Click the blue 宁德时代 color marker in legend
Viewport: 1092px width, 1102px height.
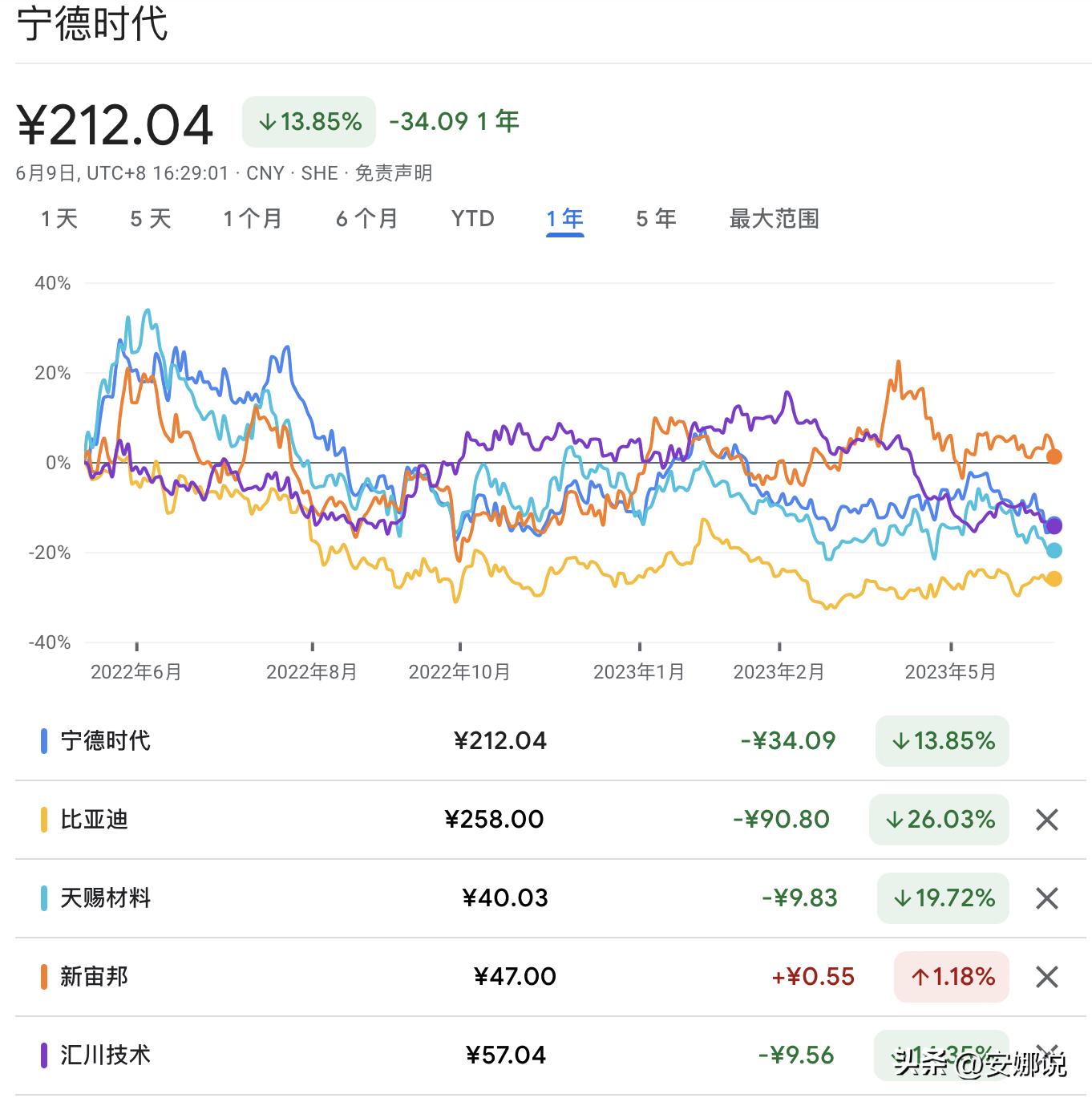tap(46, 740)
